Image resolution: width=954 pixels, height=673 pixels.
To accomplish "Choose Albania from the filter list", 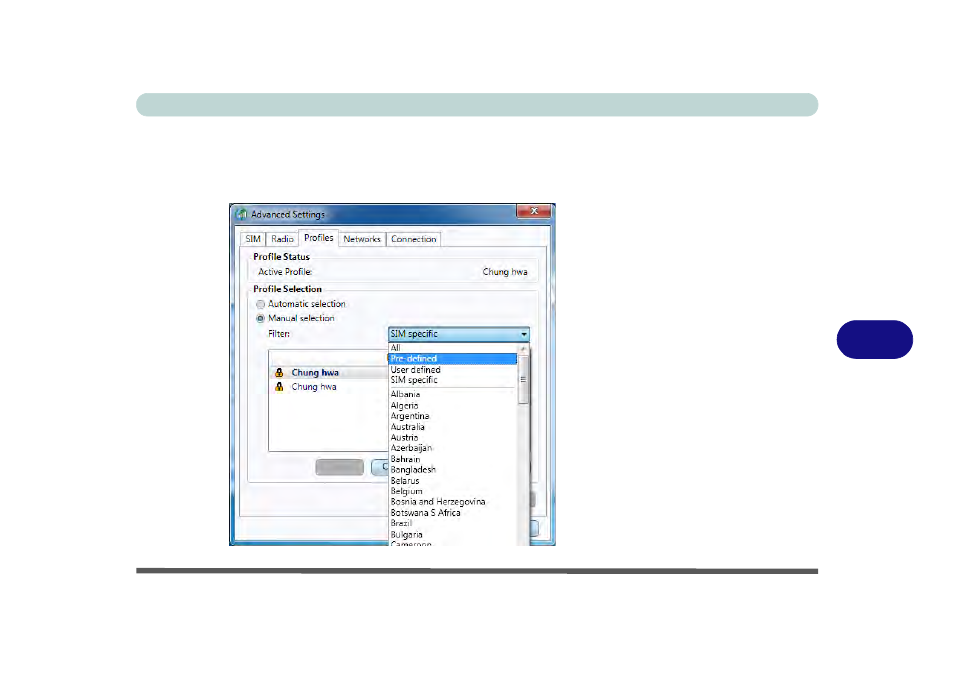I will pyautogui.click(x=453, y=394).
